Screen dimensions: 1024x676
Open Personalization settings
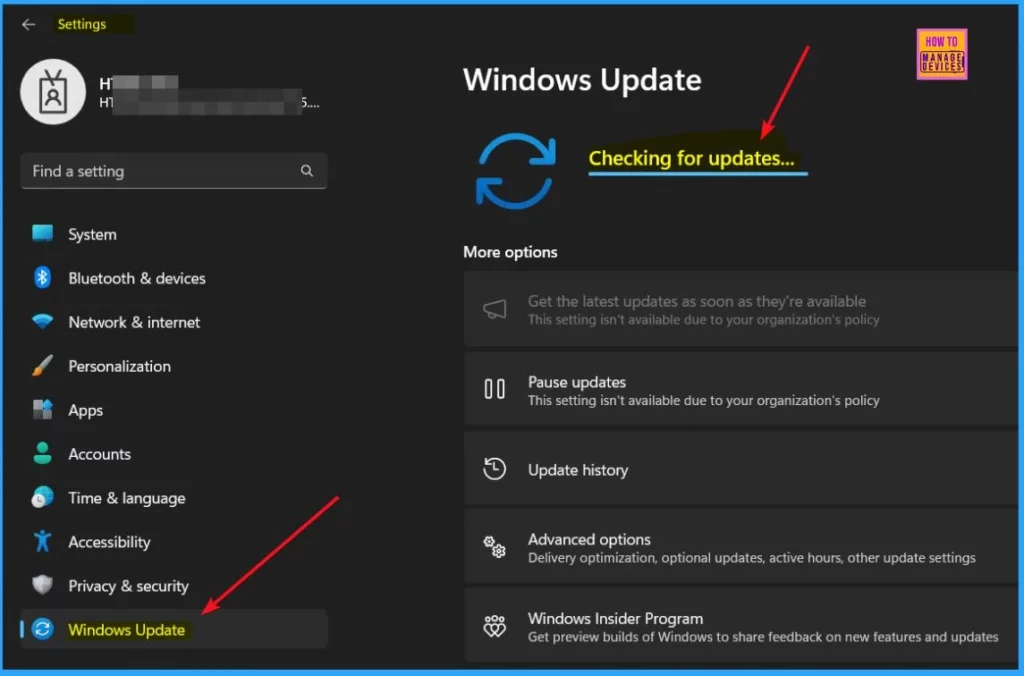(120, 366)
